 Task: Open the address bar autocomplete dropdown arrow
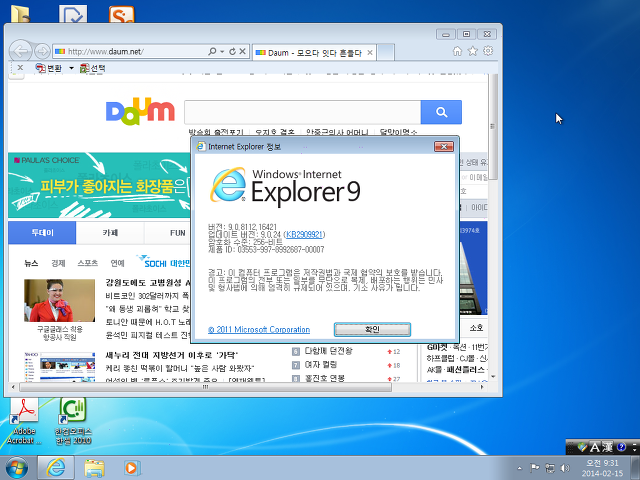tap(222, 51)
